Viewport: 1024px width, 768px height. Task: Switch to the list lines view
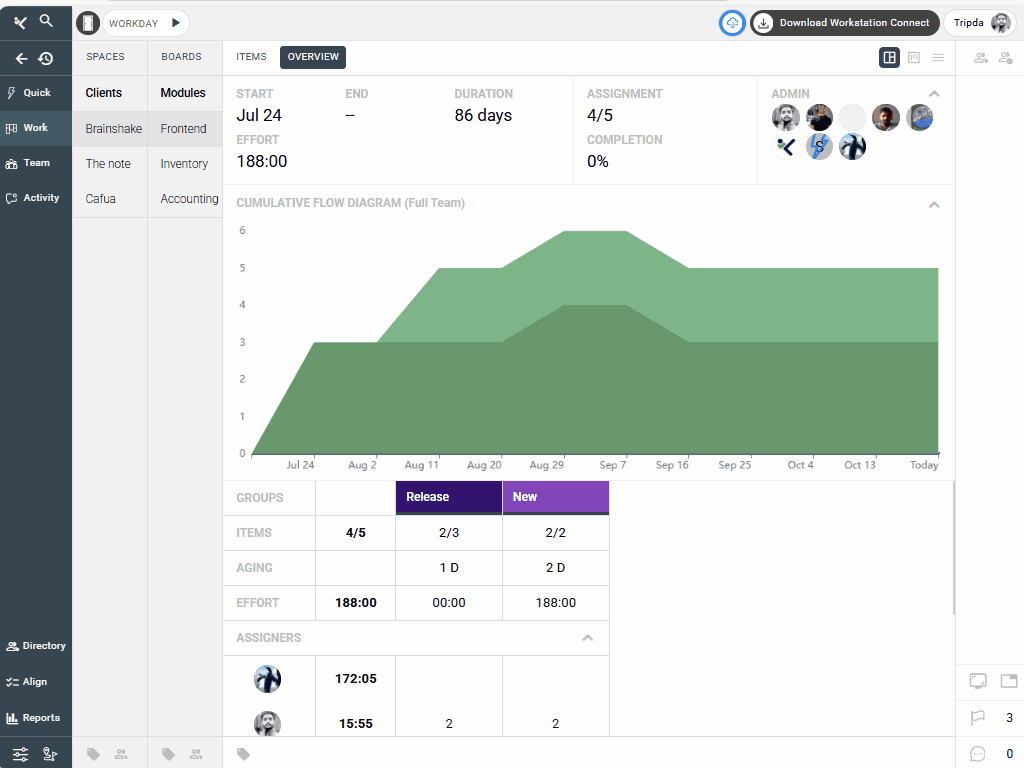(938, 58)
